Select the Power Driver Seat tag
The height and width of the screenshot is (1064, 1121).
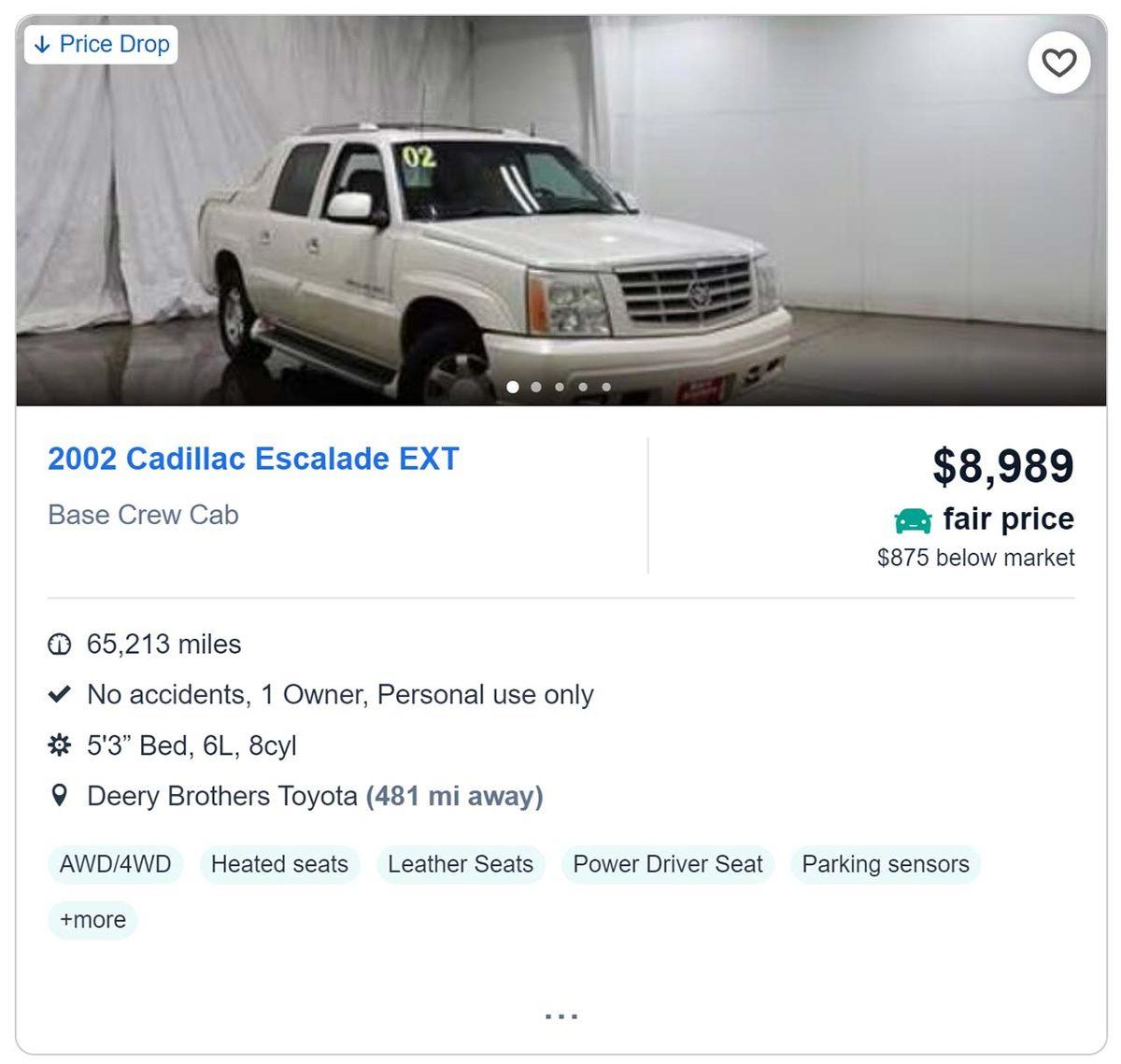coord(668,864)
